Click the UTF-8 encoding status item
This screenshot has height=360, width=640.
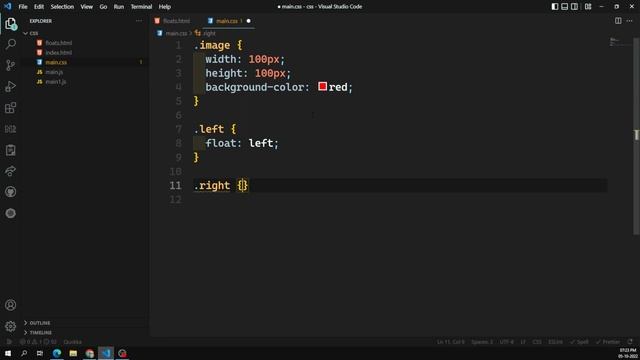click(507, 342)
